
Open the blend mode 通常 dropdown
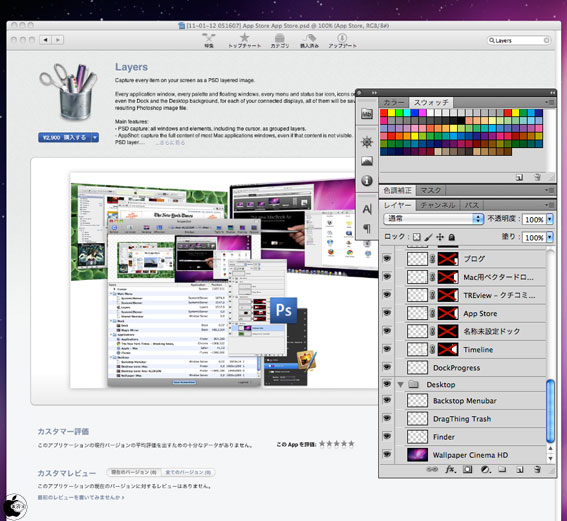pyautogui.click(x=433, y=219)
